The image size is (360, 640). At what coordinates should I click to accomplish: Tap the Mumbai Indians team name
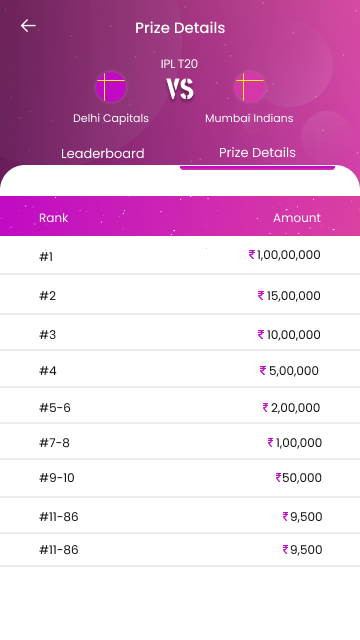(x=249, y=118)
